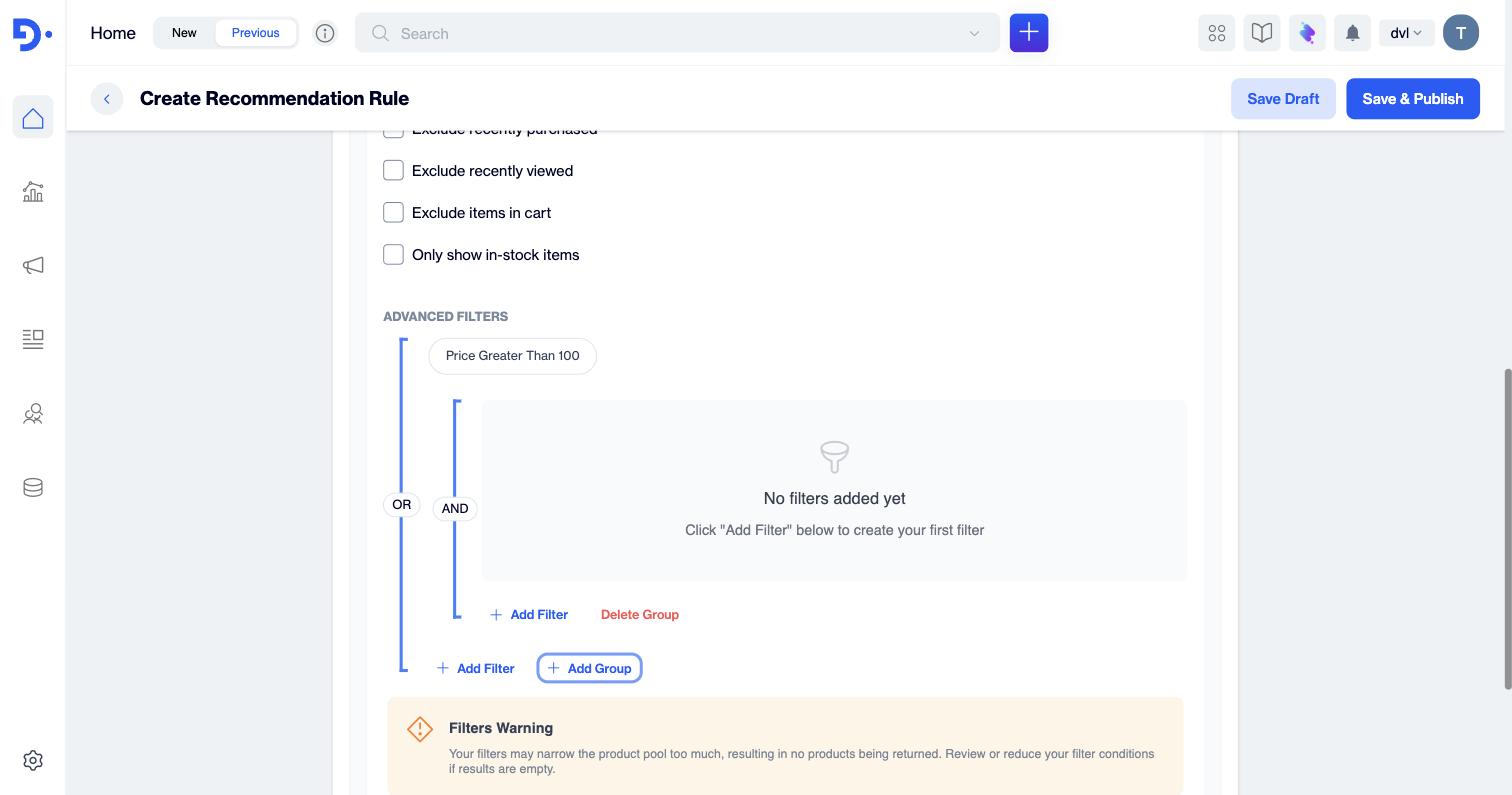The width and height of the screenshot is (1512, 795).
Task: Check Exclude recently viewed
Action: pyautogui.click(x=393, y=170)
